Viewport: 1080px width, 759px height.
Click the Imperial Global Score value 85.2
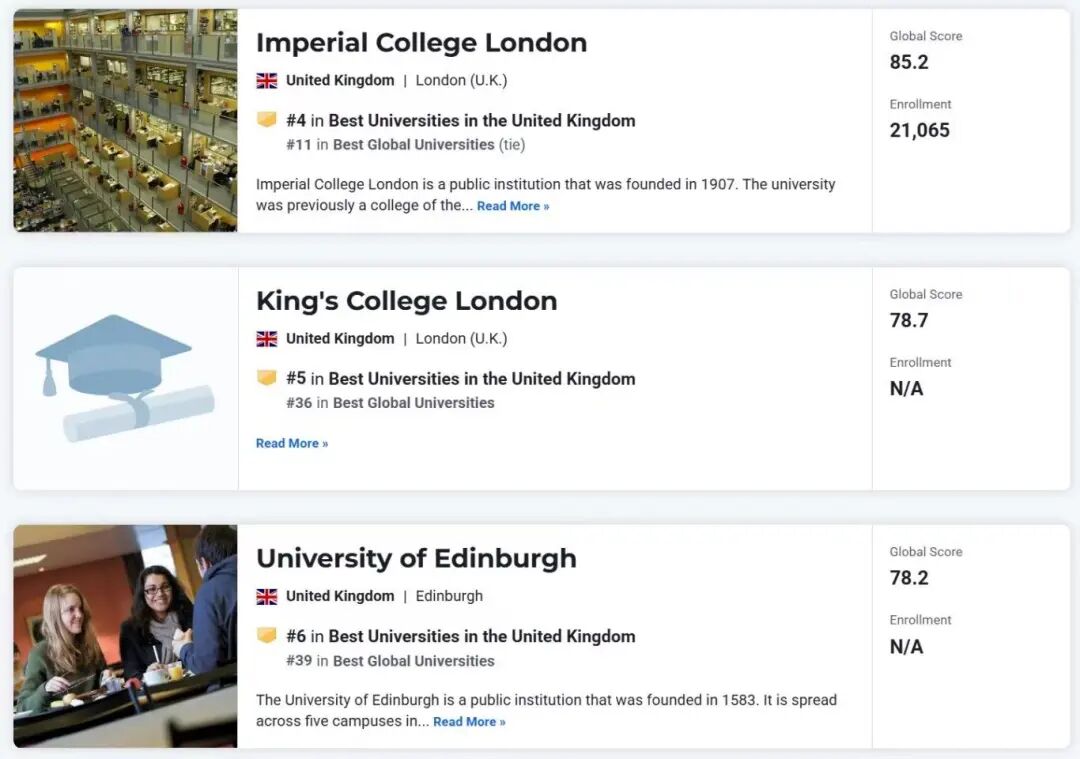click(x=909, y=62)
